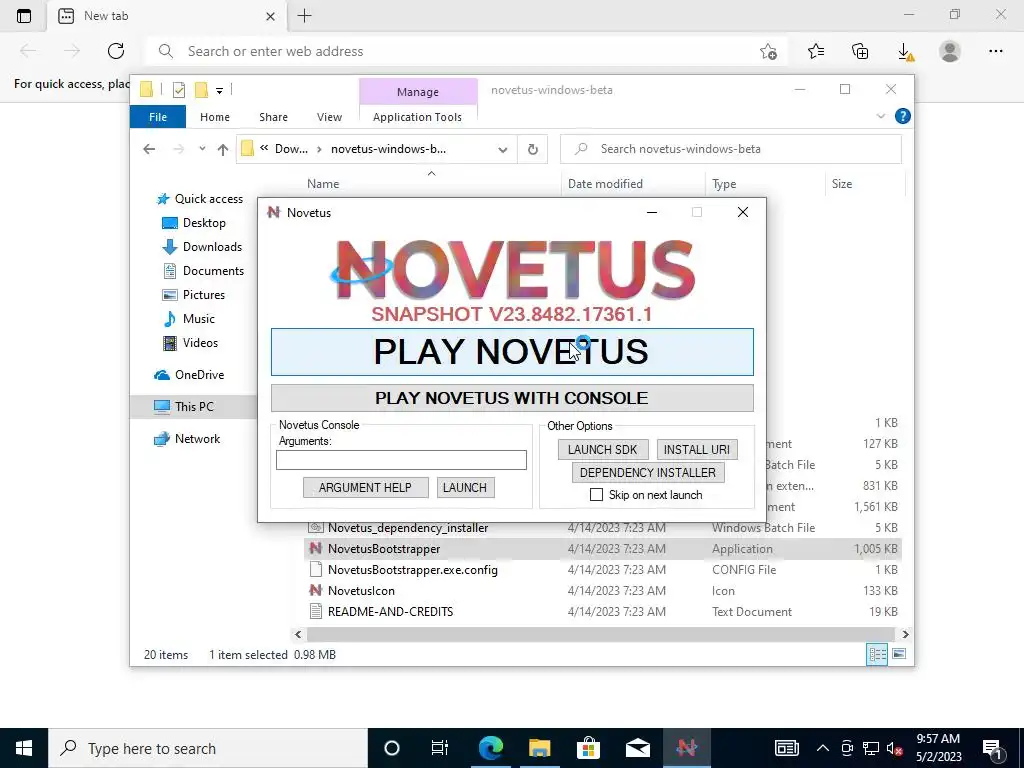Open recent locations dropdown in Explorer
Screen dimensions: 1024x768
pos(202,149)
